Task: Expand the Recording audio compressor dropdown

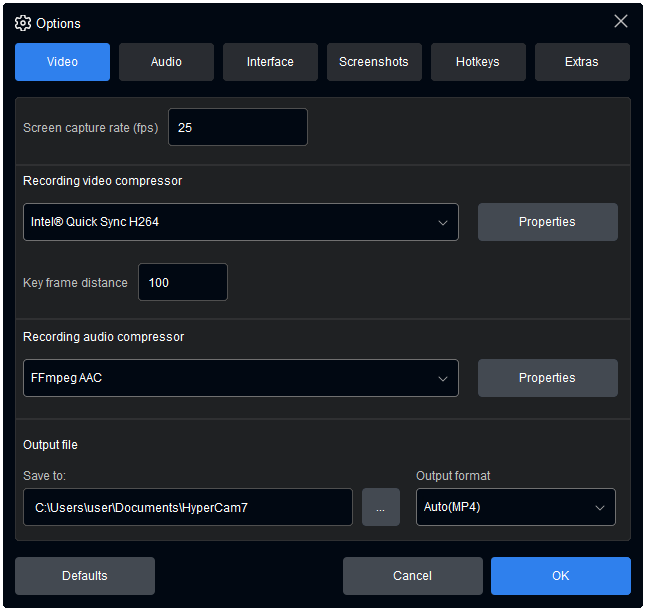Action: click(240, 378)
